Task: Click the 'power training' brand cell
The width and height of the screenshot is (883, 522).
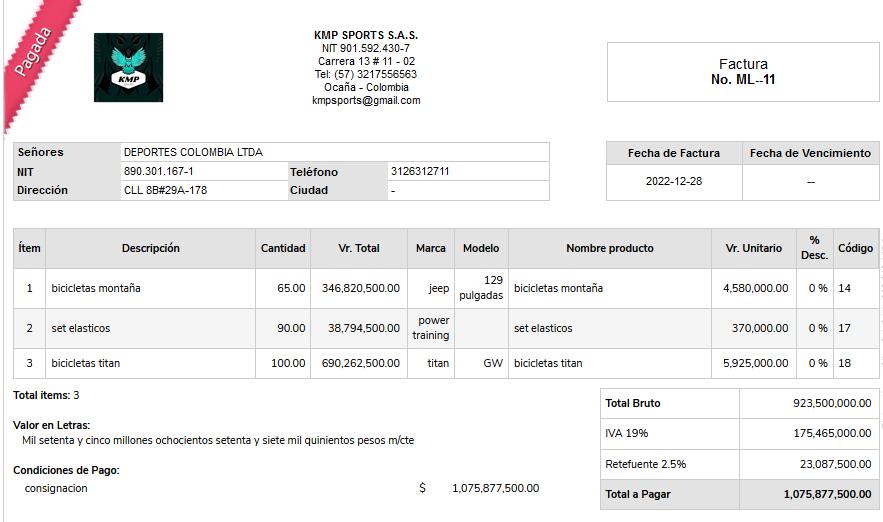Action: 431,328
